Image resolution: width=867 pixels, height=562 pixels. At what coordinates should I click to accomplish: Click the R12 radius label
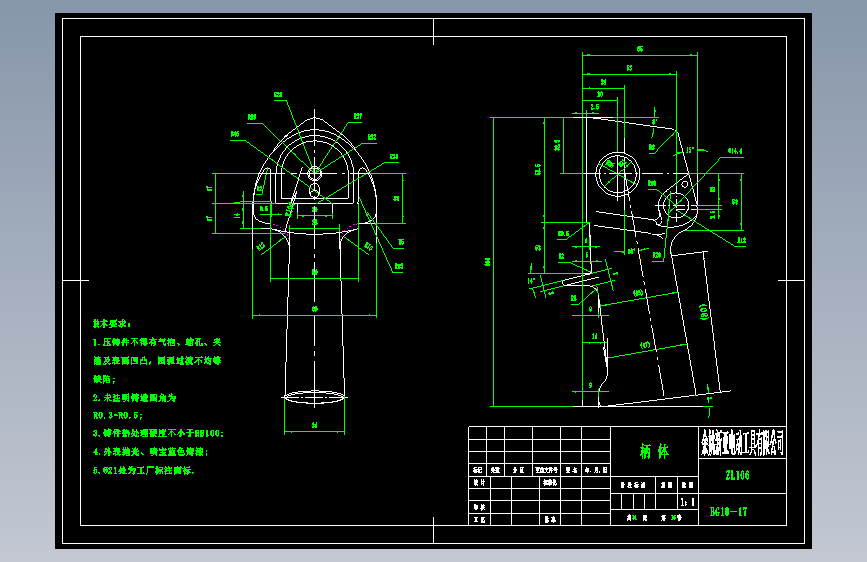741,241
